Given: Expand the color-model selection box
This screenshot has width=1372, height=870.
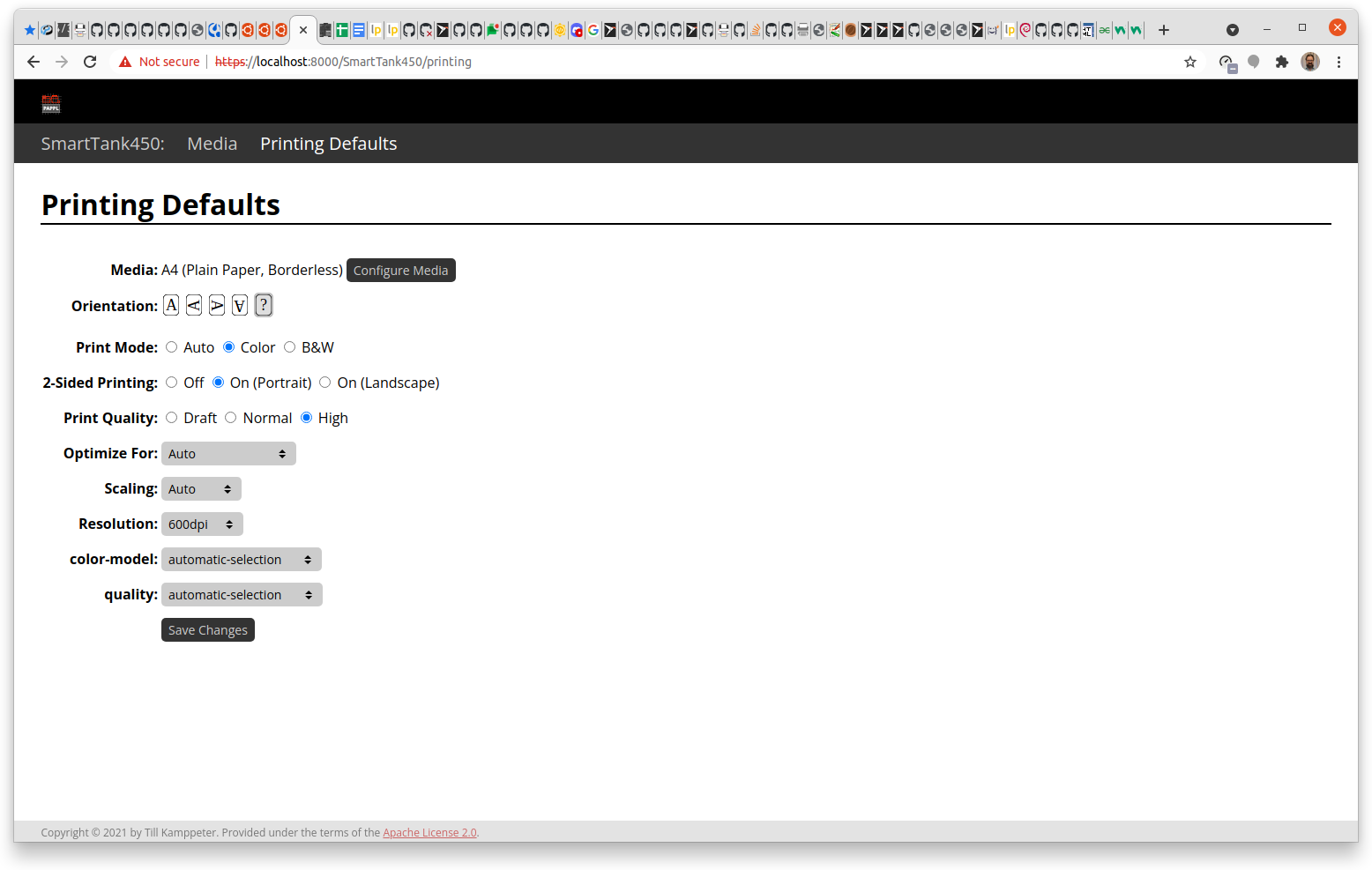Looking at the screenshot, I should (x=241, y=559).
